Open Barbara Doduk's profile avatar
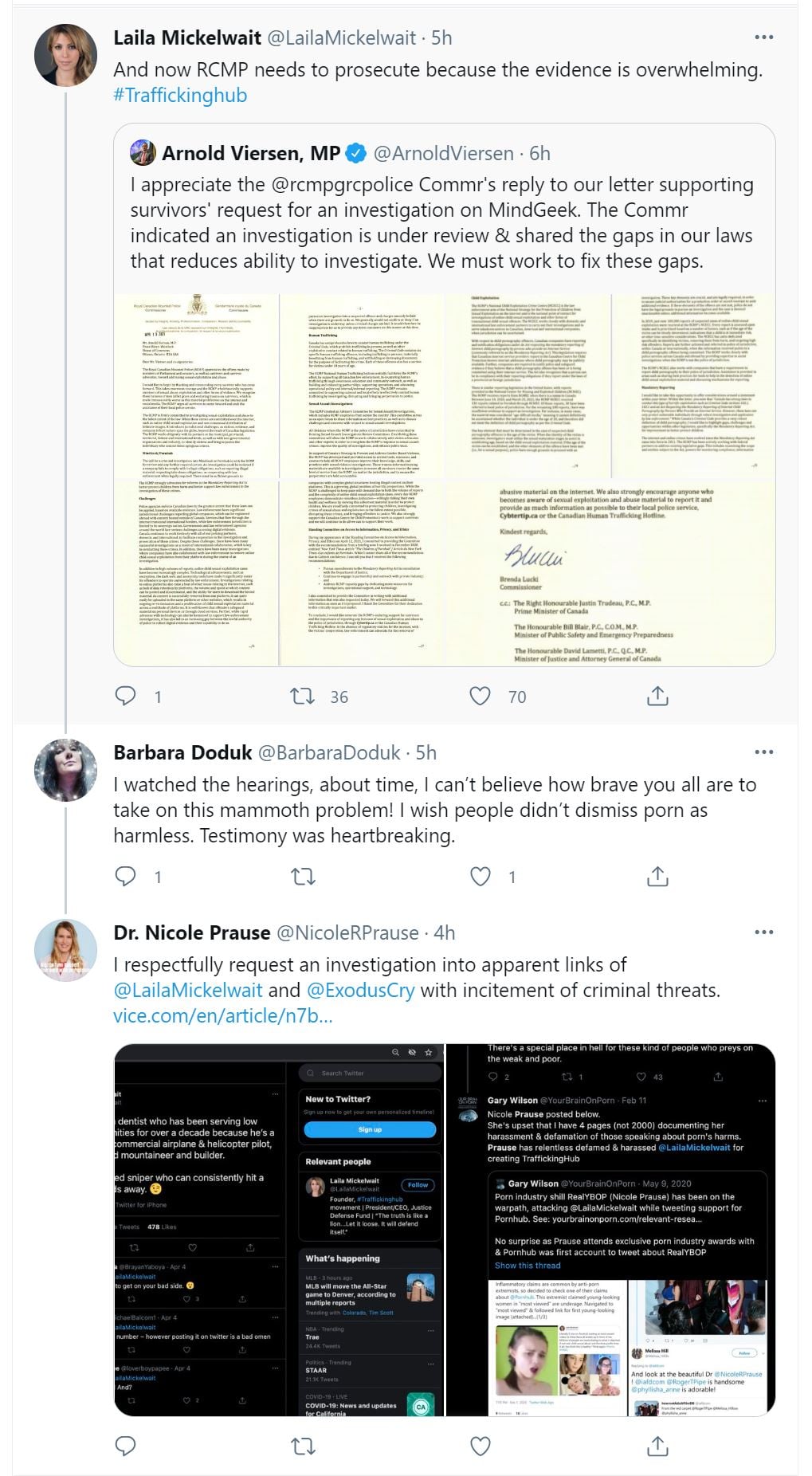The image size is (812, 1476). 65,769
